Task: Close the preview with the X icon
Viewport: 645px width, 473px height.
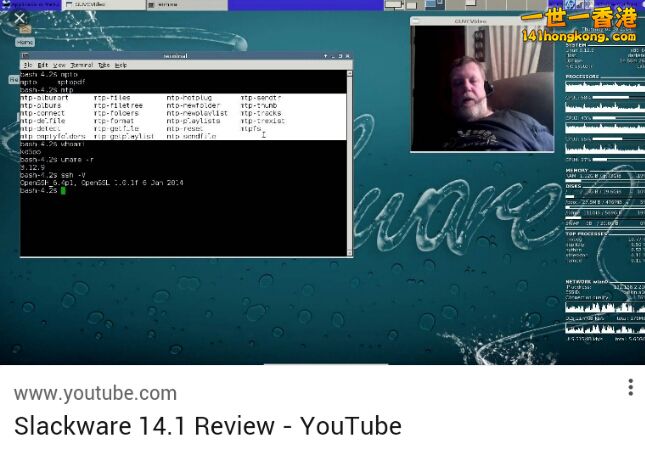Action: point(19,18)
